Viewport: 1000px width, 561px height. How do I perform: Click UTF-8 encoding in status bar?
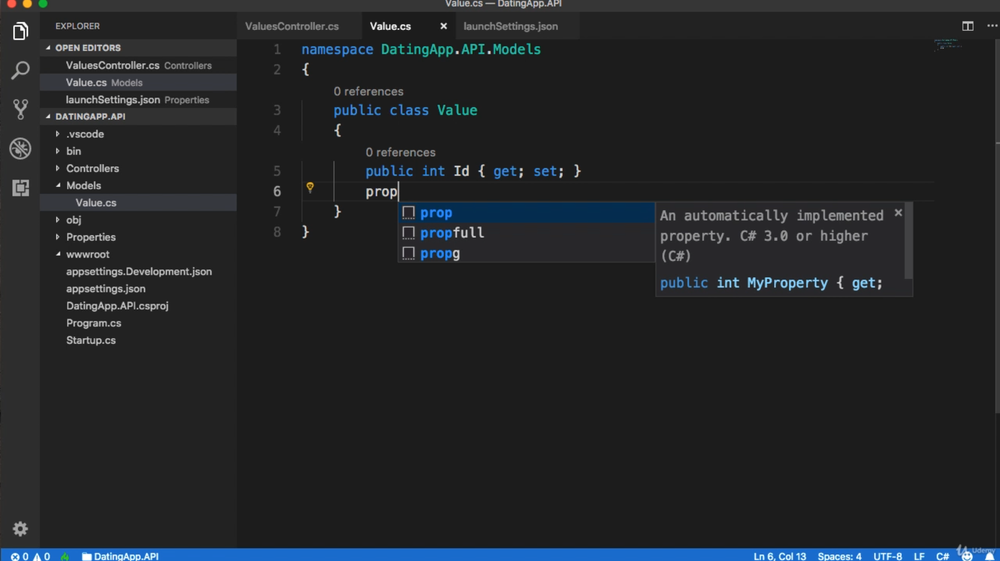887,557
